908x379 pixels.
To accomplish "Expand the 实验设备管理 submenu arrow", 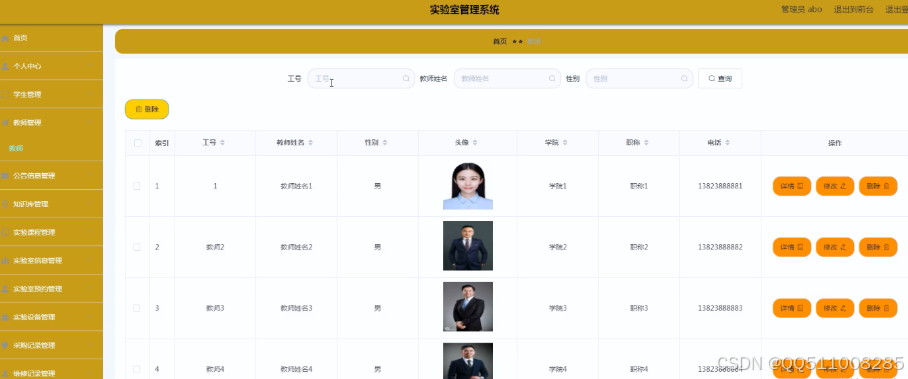I will click(x=91, y=317).
